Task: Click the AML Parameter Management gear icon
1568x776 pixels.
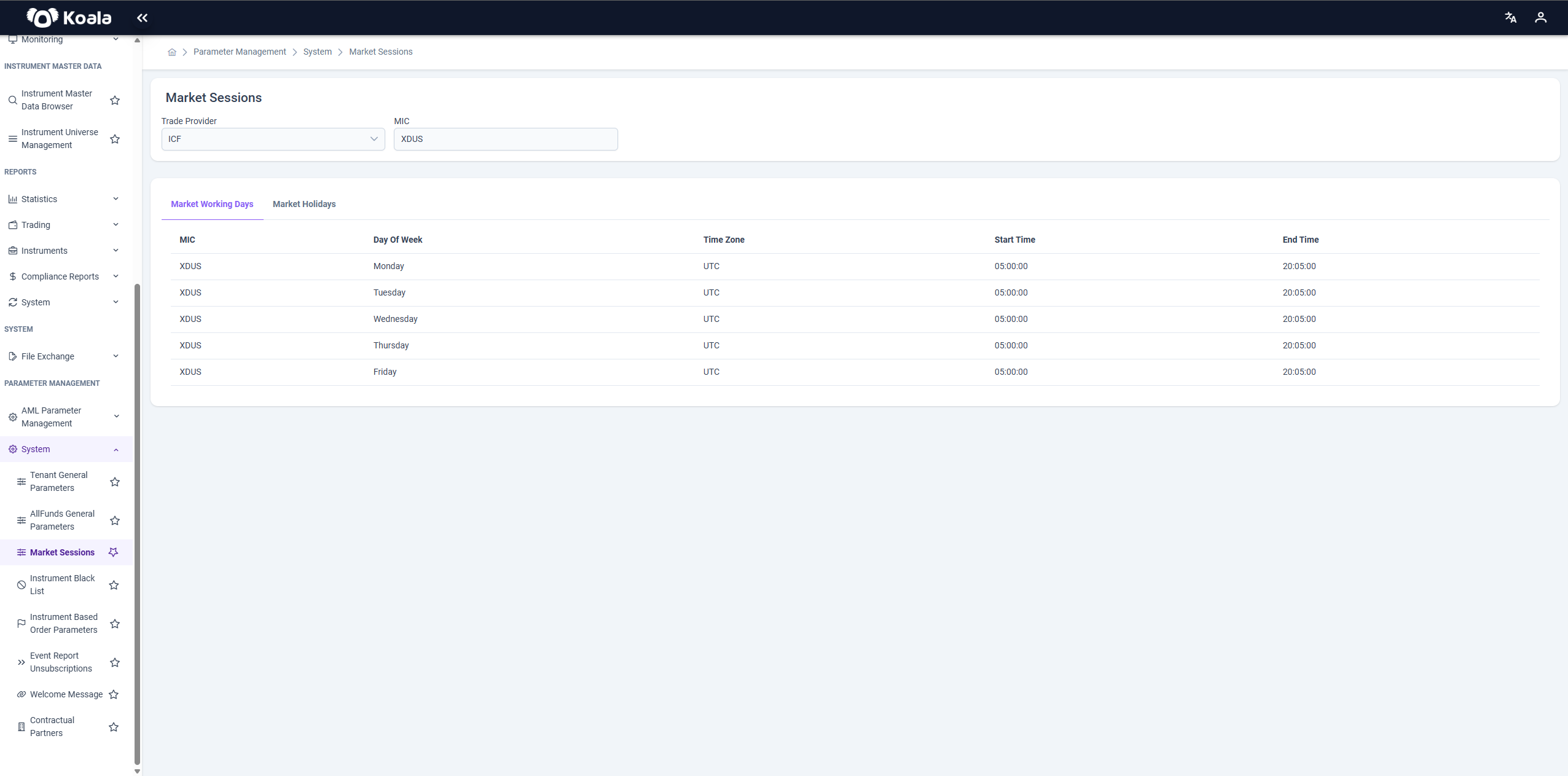Action: pos(12,417)
